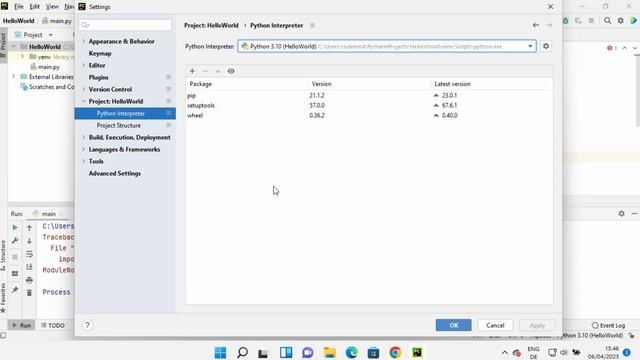Select the wheel package row
This screenshot has height=360, width=640.
(x=369, y=116)
